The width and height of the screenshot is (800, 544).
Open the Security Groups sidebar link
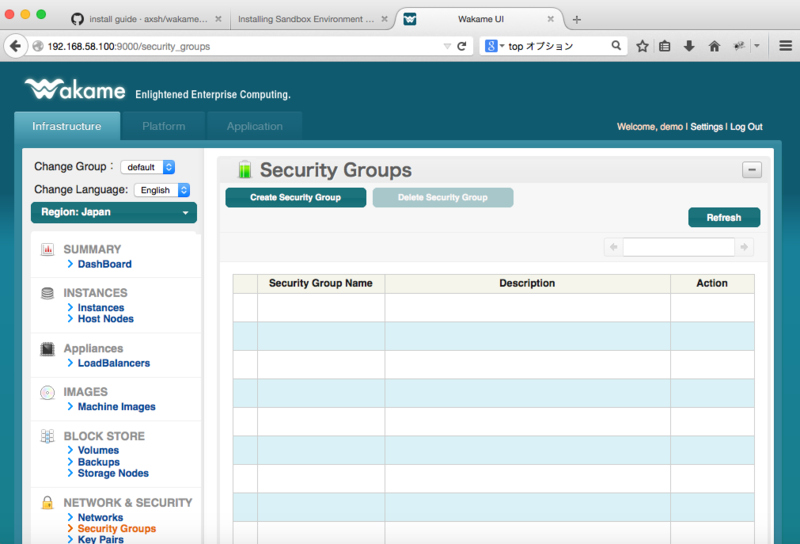click(117, 529)
